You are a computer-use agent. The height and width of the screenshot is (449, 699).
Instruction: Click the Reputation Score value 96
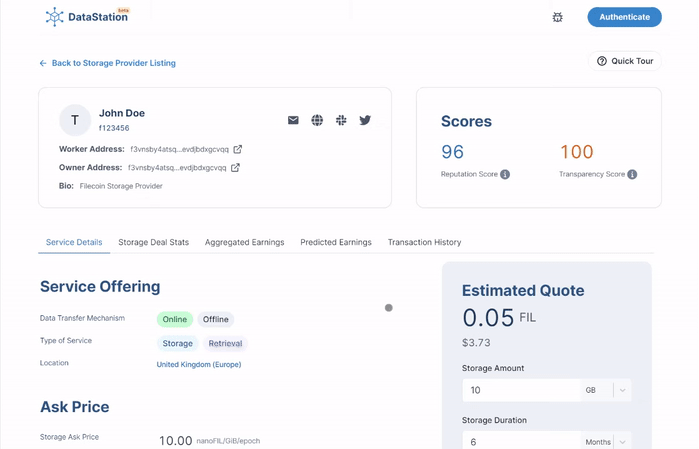click(x=452, y=152)
